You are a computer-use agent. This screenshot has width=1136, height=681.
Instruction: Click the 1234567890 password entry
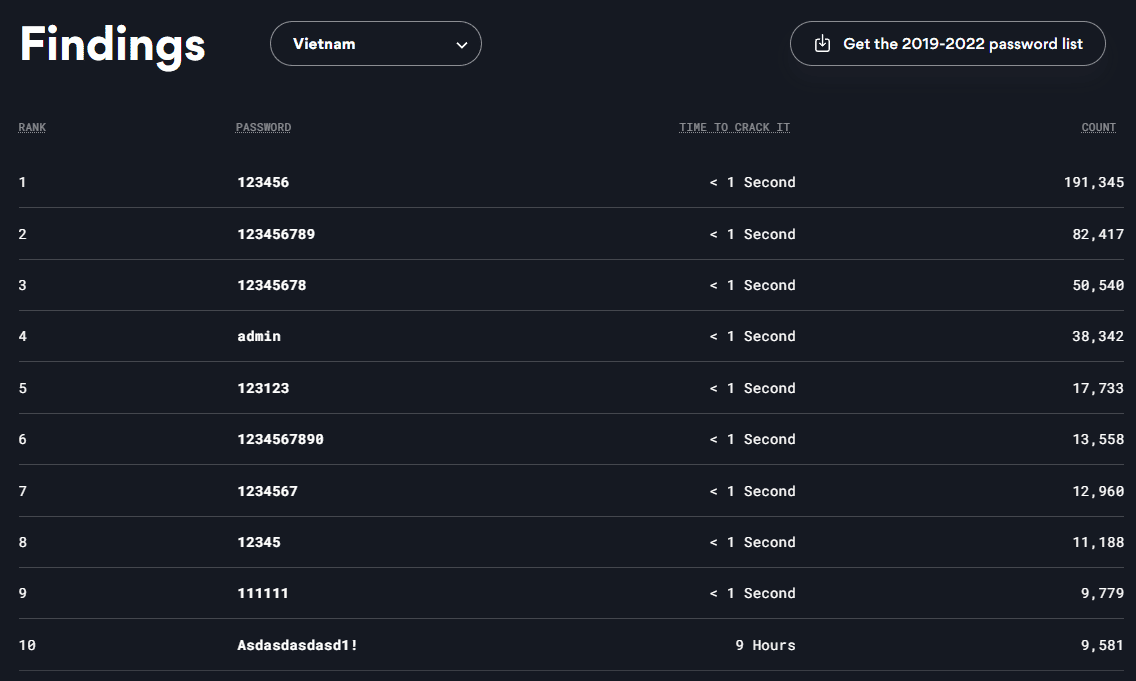click(280, 439)
